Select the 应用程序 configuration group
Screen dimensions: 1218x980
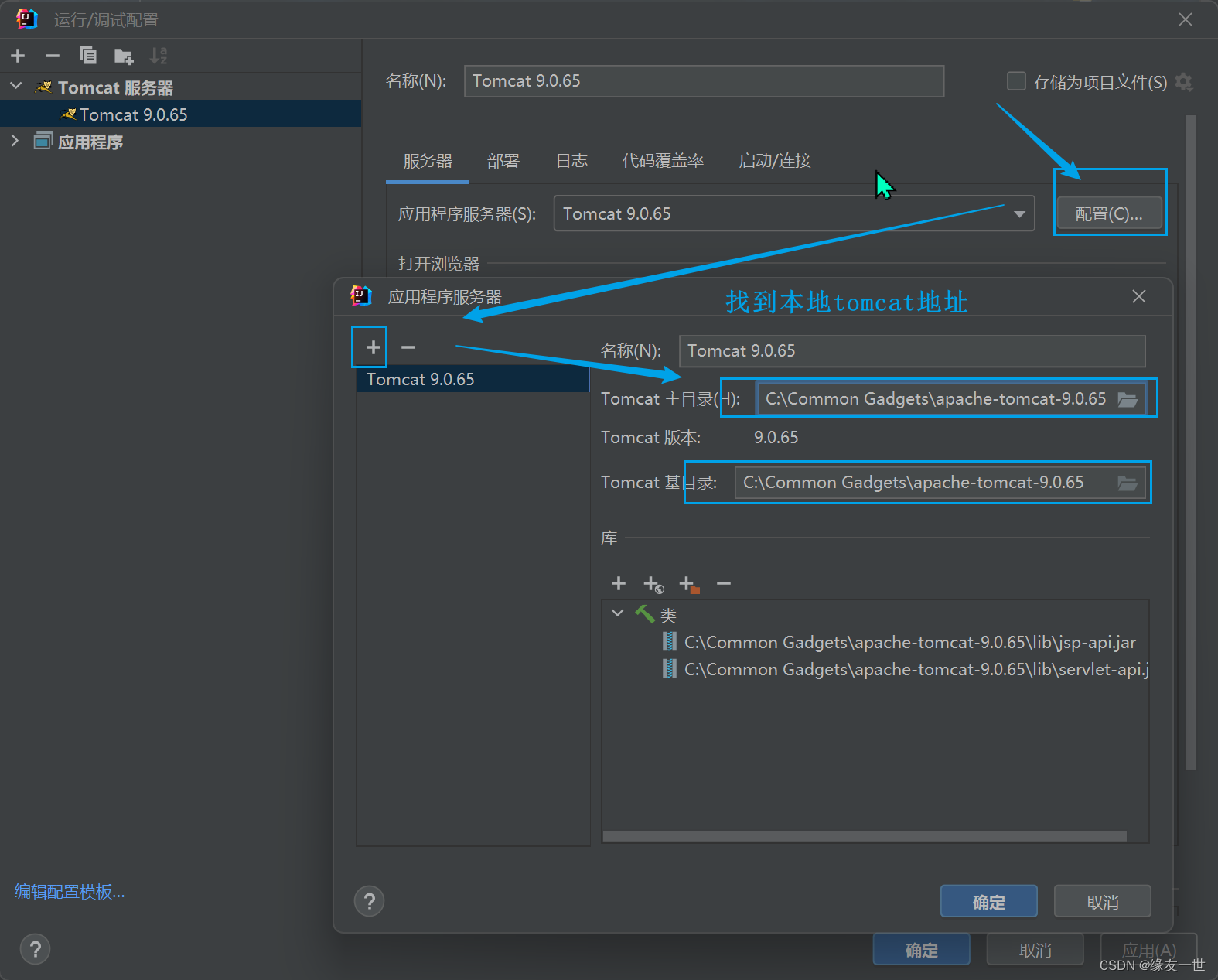tap(90, 142)
